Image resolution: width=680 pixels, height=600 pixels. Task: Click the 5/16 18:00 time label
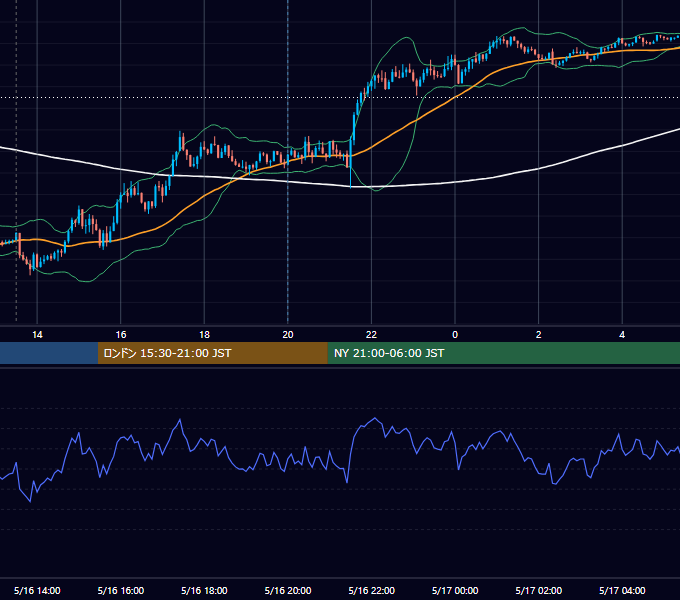[204, 590]
